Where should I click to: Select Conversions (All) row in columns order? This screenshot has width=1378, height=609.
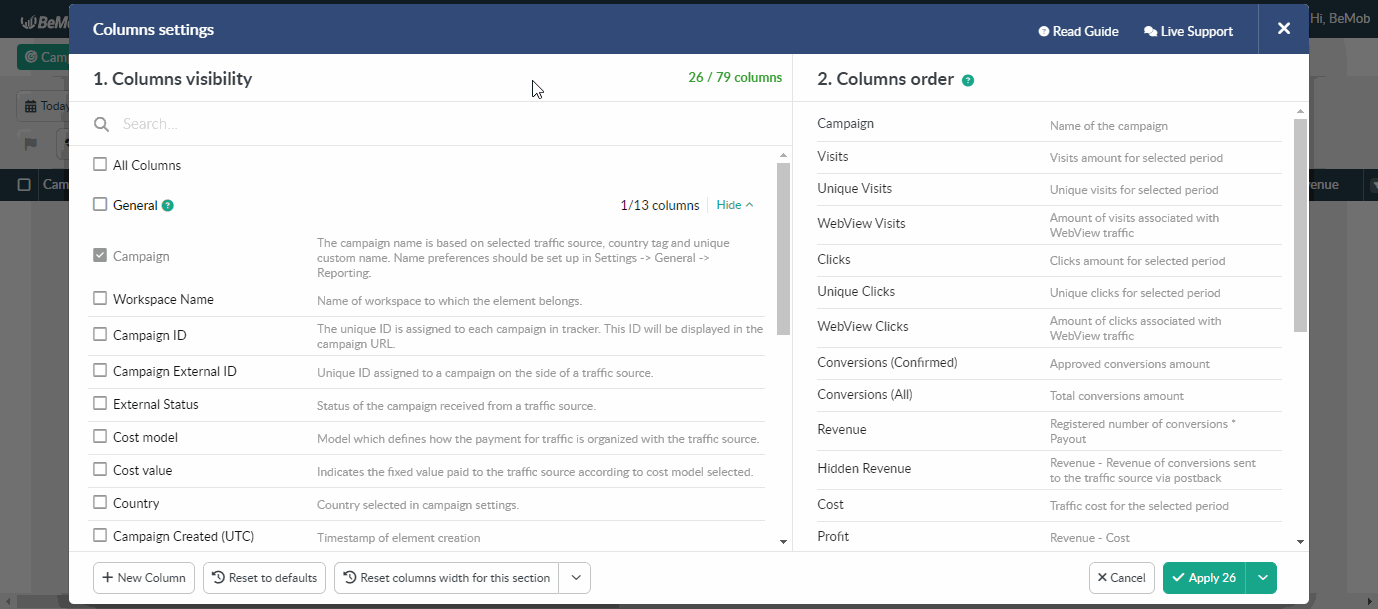[1049, 395]
